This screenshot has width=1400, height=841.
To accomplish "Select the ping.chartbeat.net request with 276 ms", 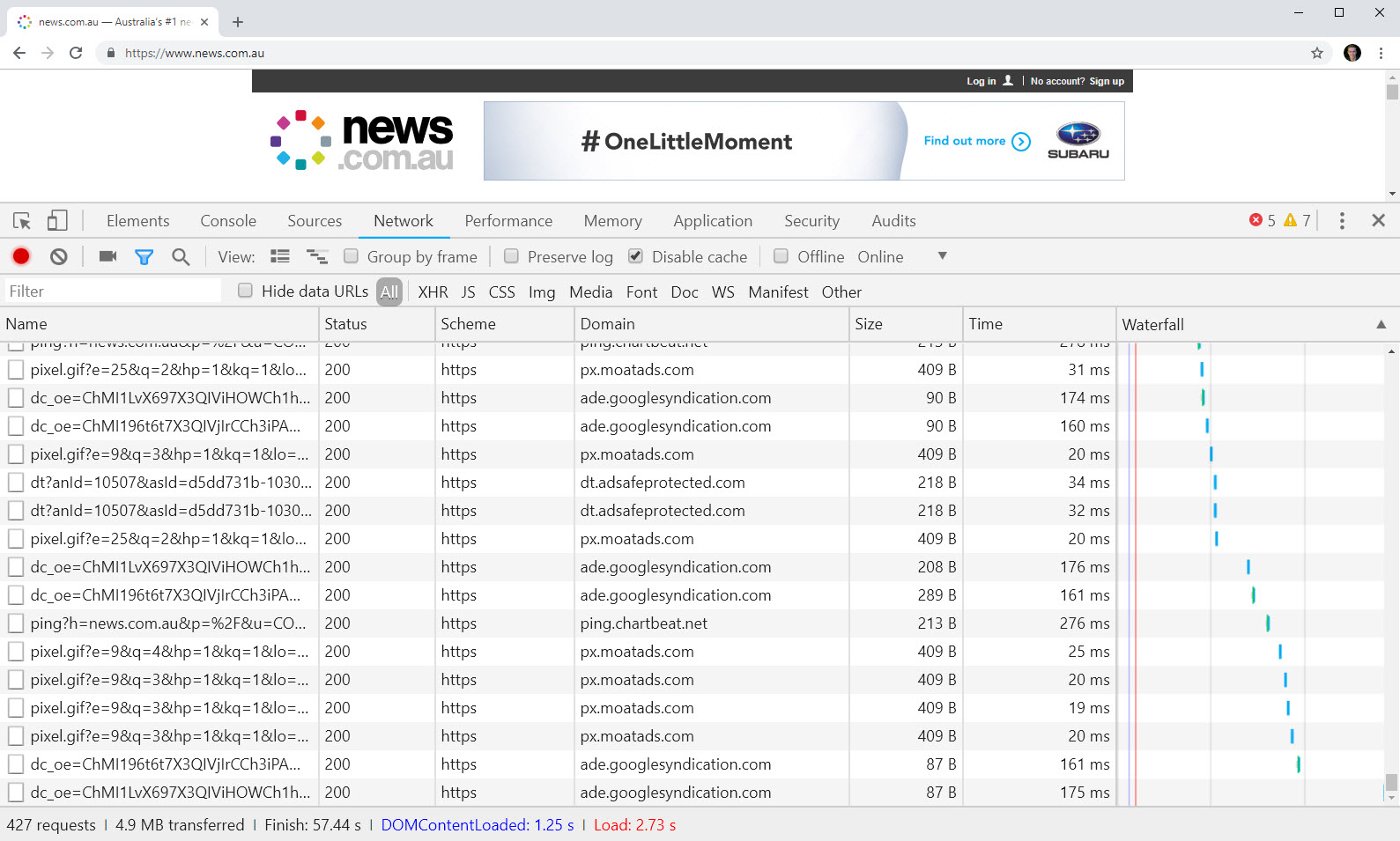I will pyautogui.click(x=692, y=623).
